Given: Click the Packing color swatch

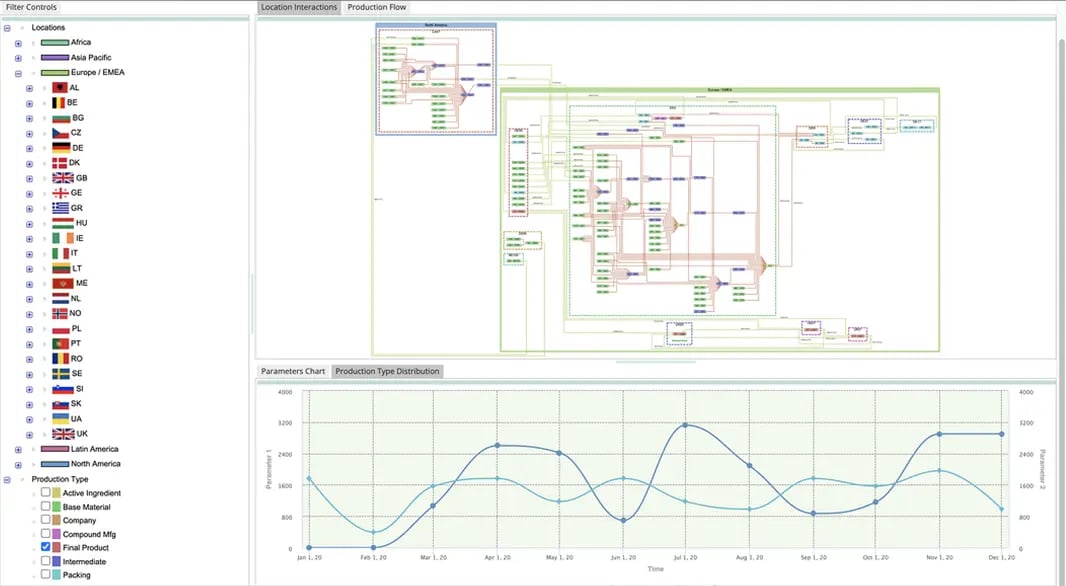Looking at the screenshot, I should 55,575.
